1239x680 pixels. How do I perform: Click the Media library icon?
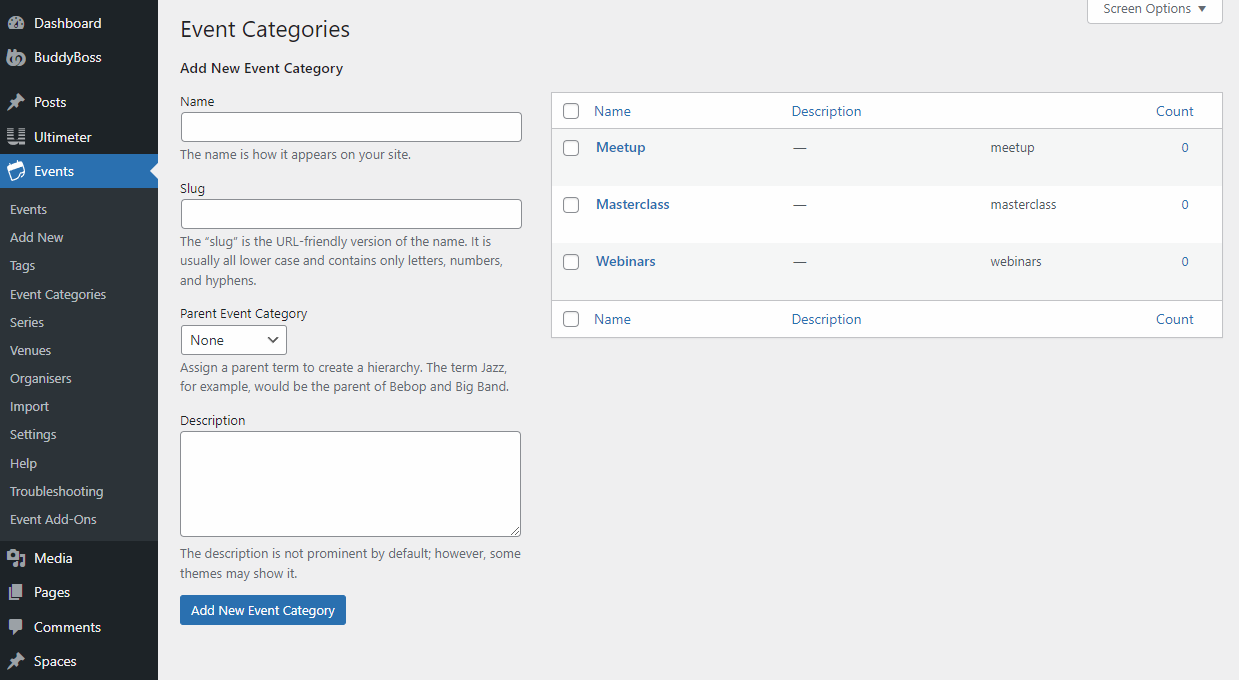pyautogui.click(x=20, y=557)
